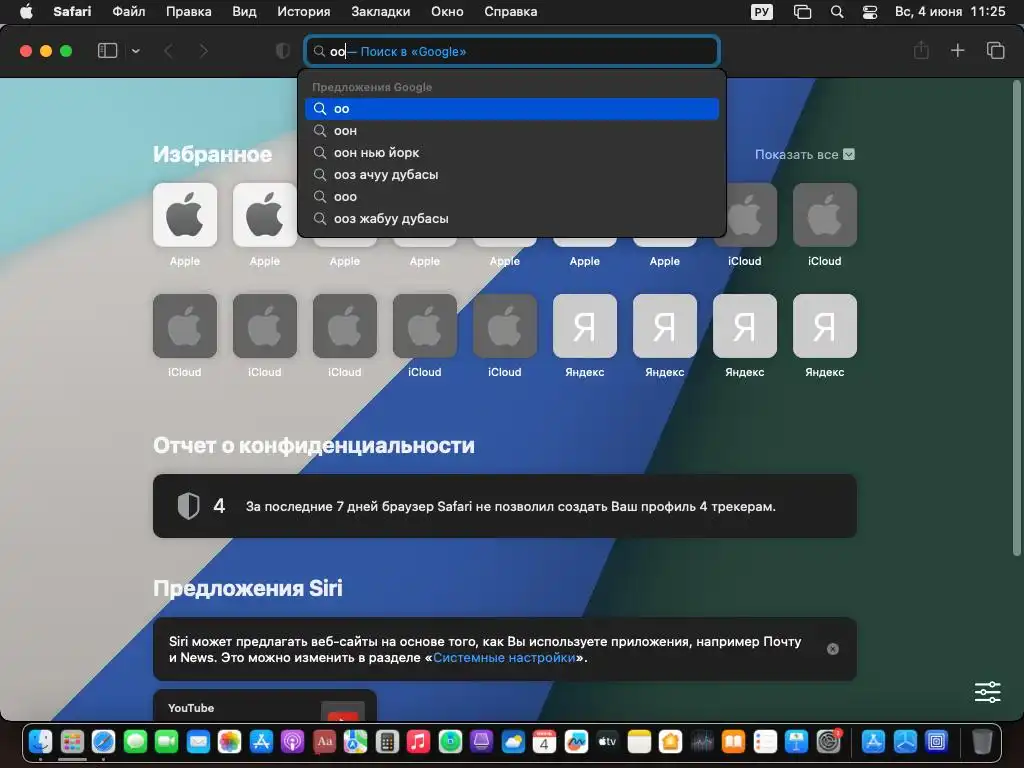Select the highlighted suggestion «оо»
The image size is (1024, 768).
coord(512,109)
